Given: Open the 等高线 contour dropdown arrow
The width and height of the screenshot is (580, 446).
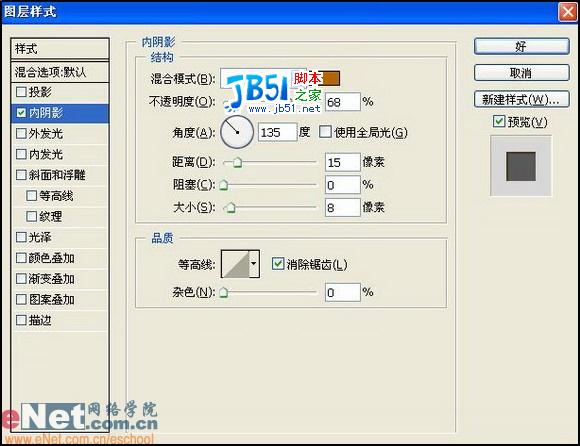Looking at the screenshot, I should pyautogui.click(x=254, y=264).
